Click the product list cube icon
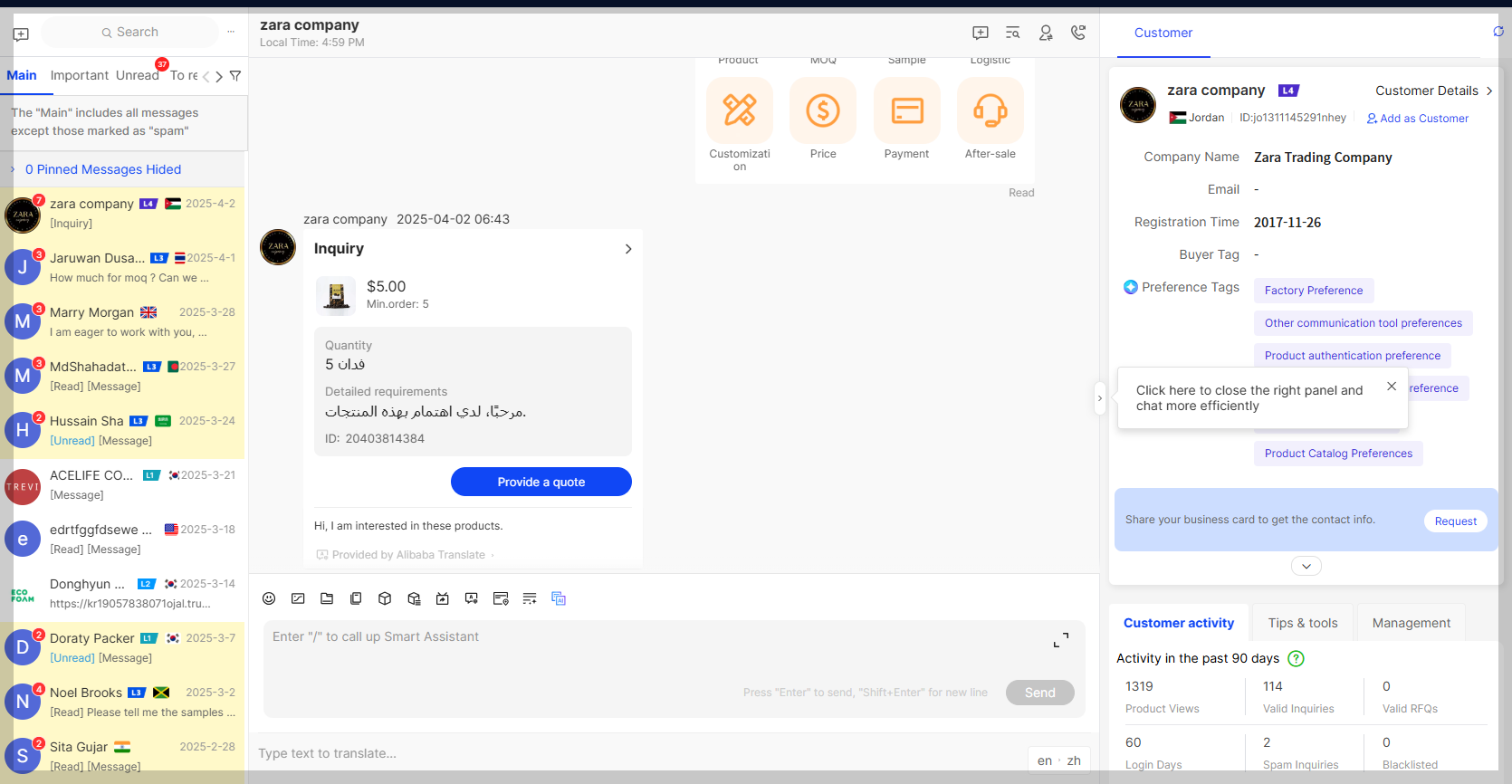Screen dimensions: 1512x784 tap(414, 598)
